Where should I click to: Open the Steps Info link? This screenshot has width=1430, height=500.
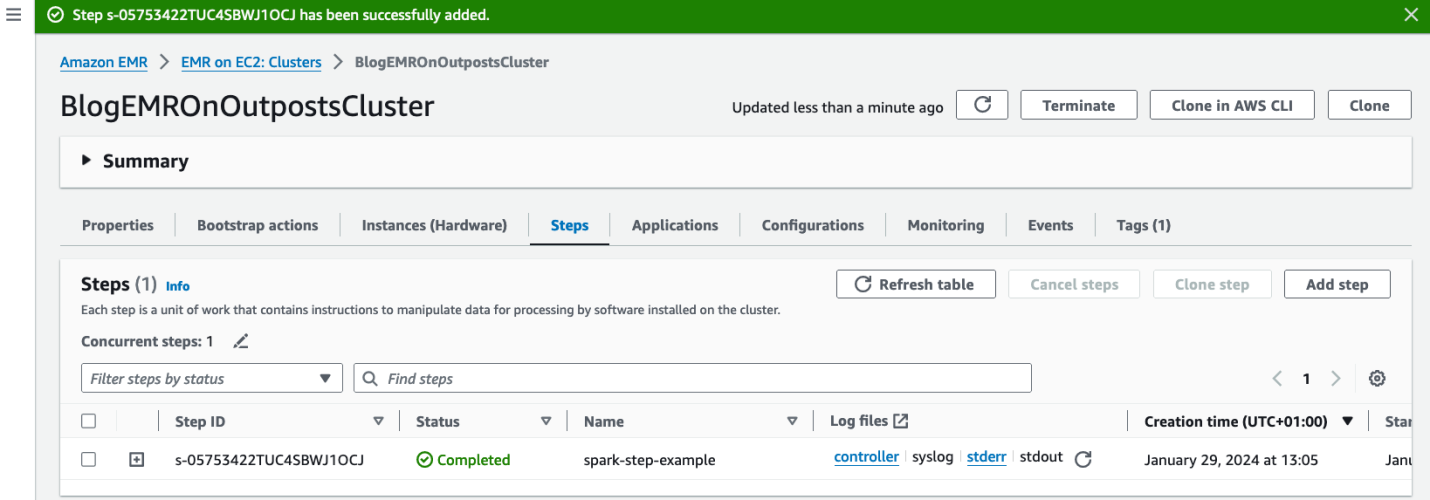point(178,286)
